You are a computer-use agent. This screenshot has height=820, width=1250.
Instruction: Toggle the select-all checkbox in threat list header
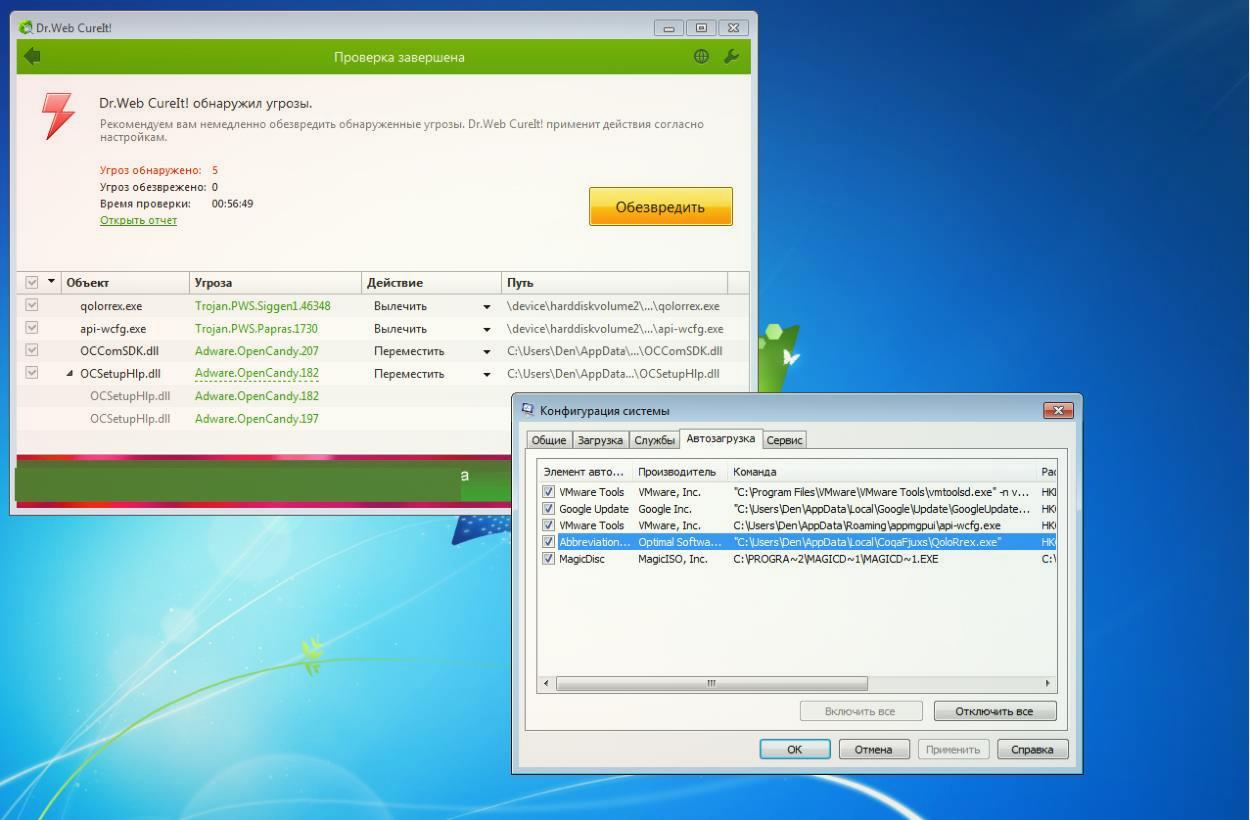point(31,283)
